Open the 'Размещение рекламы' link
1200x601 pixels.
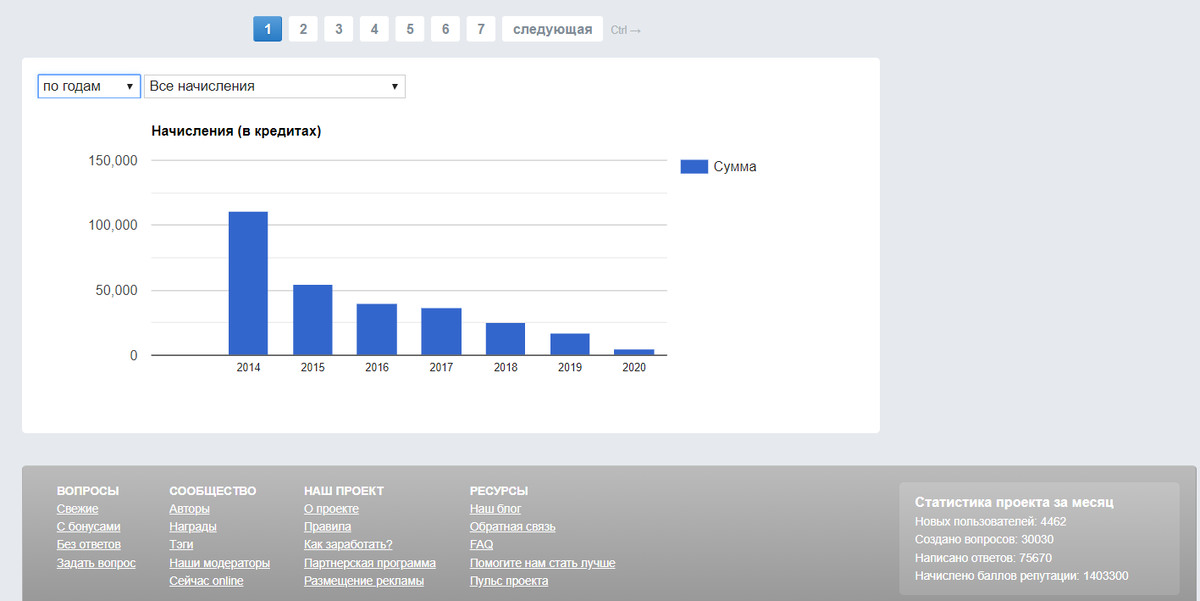(x=364, y=581)
